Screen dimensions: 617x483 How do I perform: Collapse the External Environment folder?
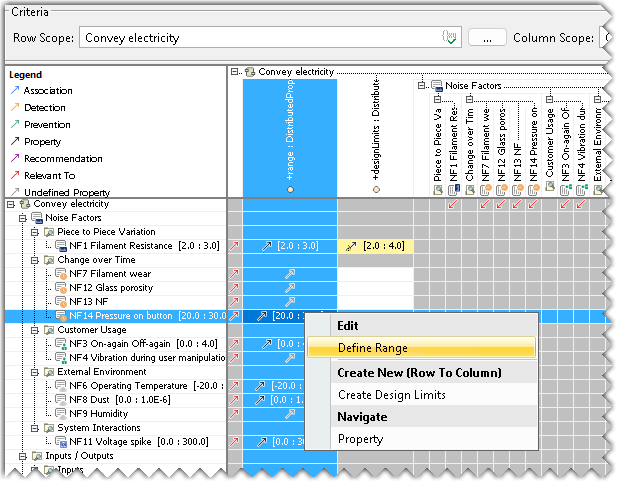point(35,372)
